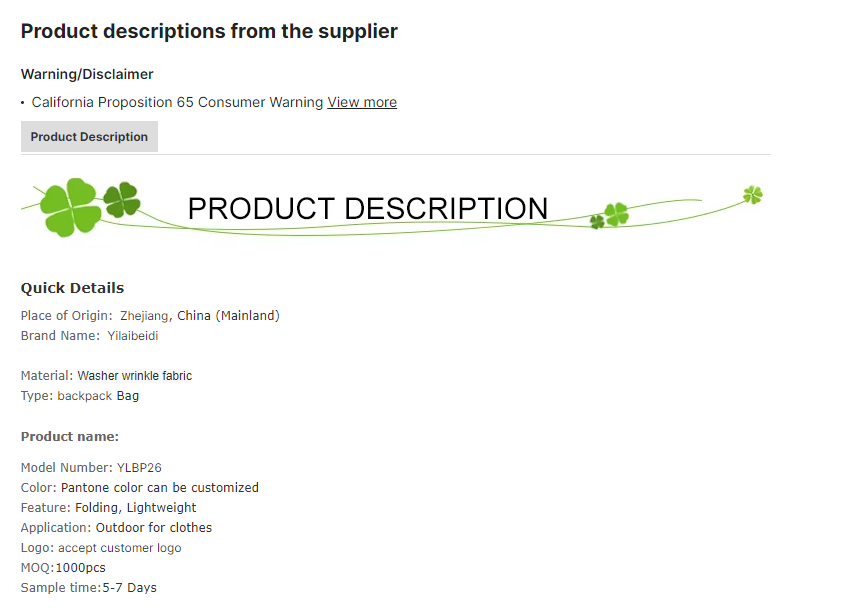Screen dimensions: 854x609
Task: Click the small dark clover beside the large one
Action: tap(122, 198)
